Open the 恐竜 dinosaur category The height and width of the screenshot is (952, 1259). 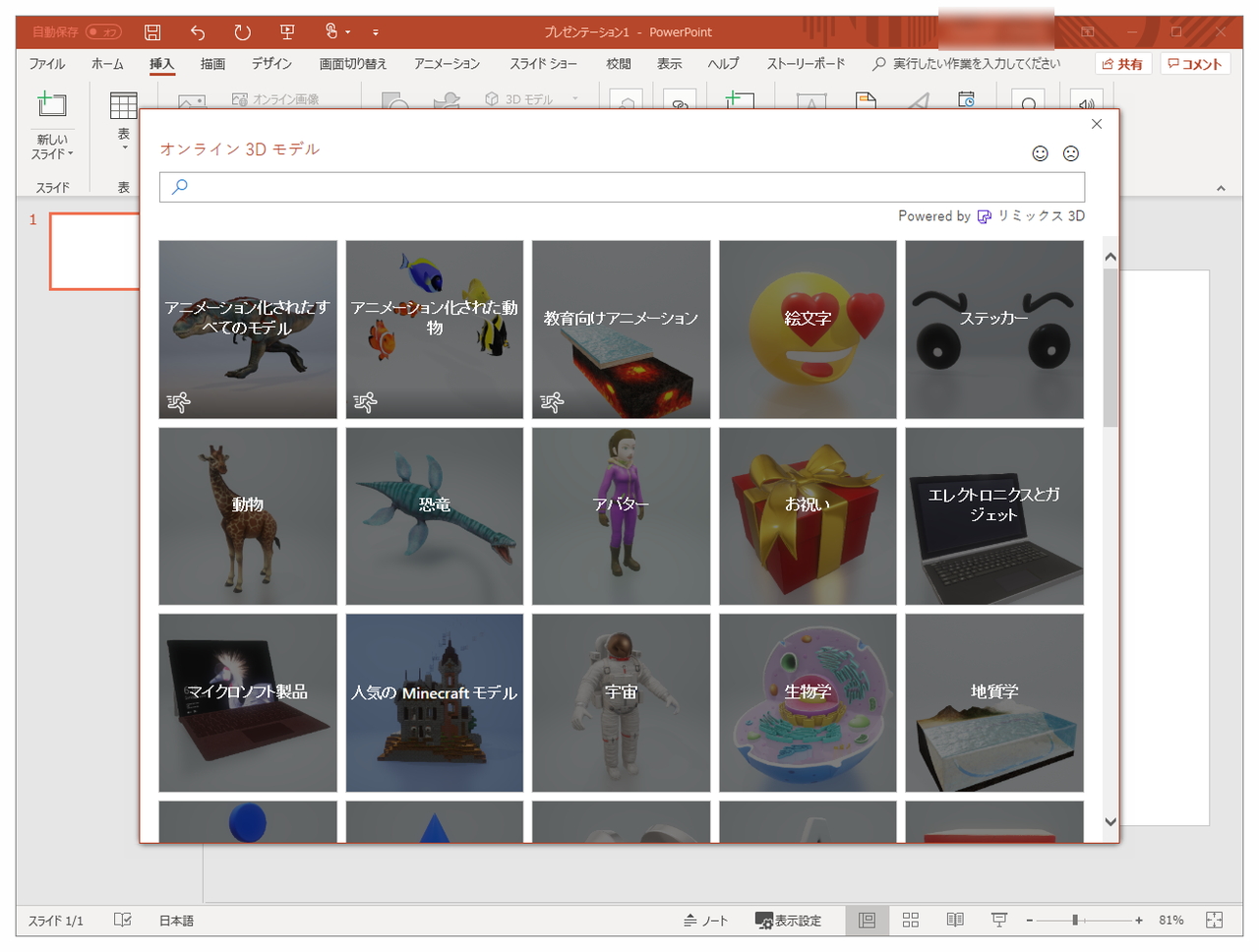coord(435,516)
